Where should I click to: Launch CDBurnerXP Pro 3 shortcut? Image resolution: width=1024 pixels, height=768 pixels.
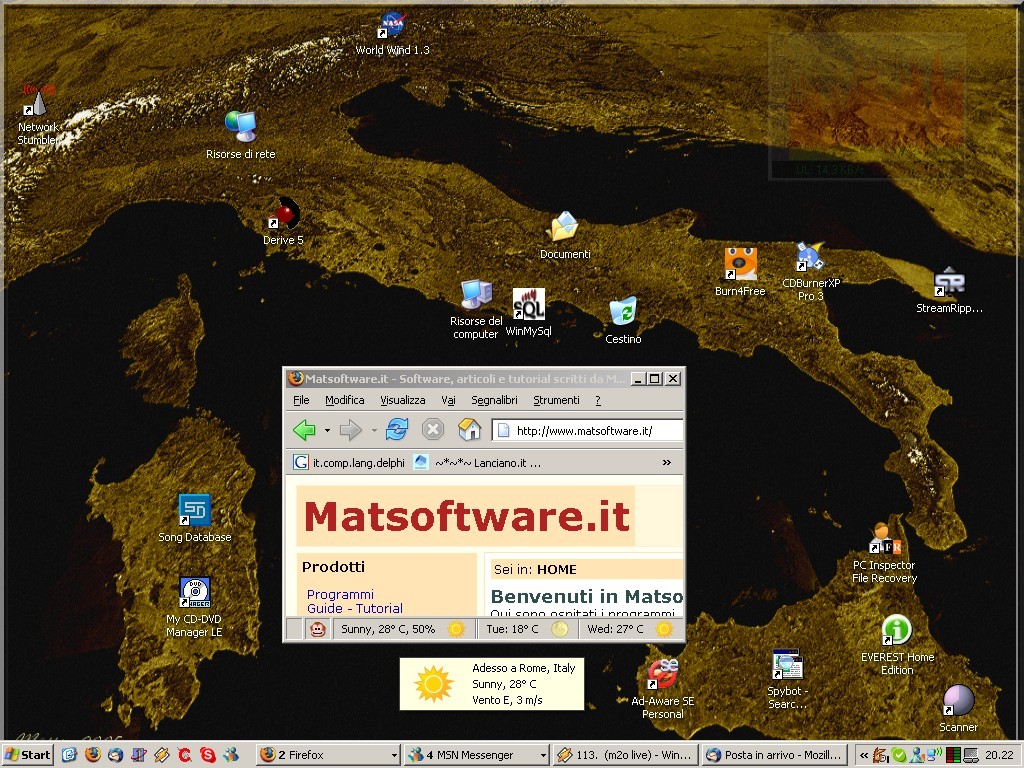[811, 272]
